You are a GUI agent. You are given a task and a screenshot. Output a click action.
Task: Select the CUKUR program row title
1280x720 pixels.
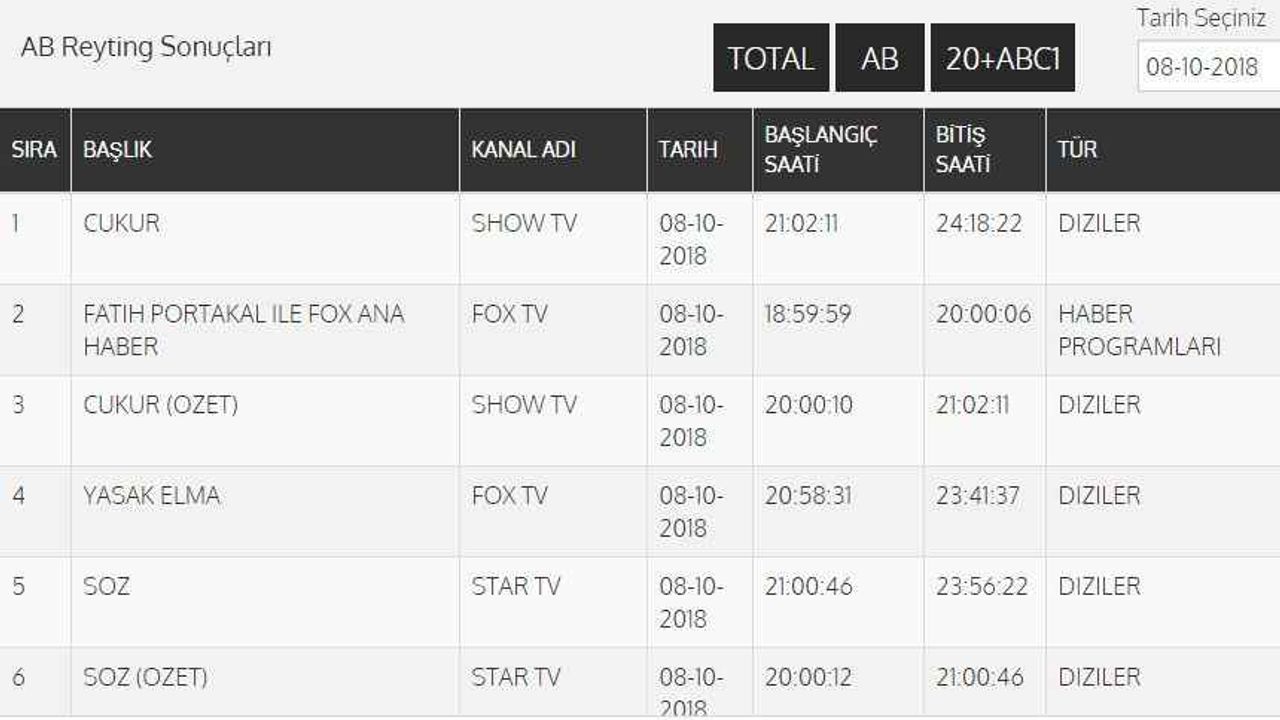coord(121,223)
